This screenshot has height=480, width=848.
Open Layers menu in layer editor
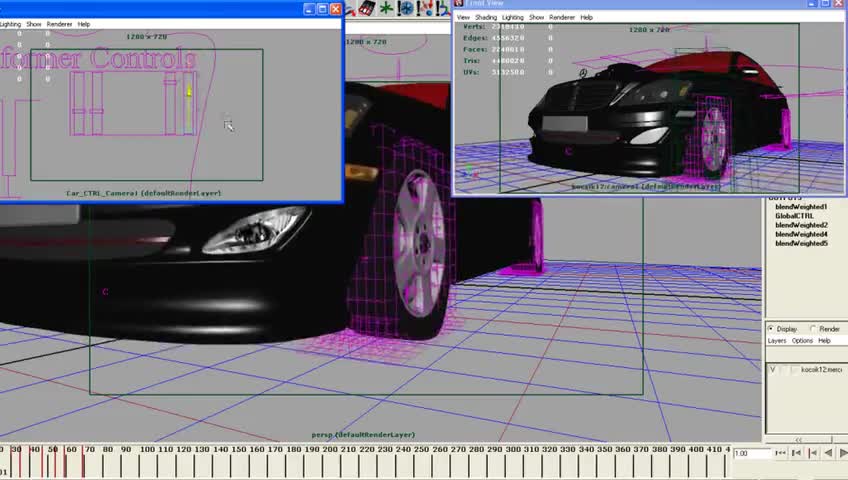click(x=777, y=341)
